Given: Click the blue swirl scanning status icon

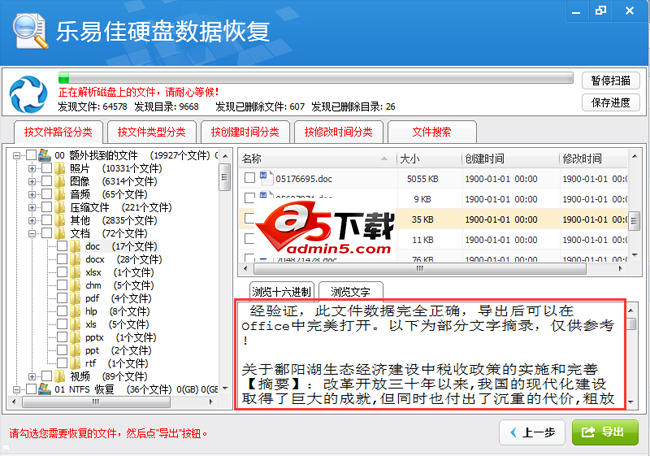Looking at the screenshot, I should [28, 94].
